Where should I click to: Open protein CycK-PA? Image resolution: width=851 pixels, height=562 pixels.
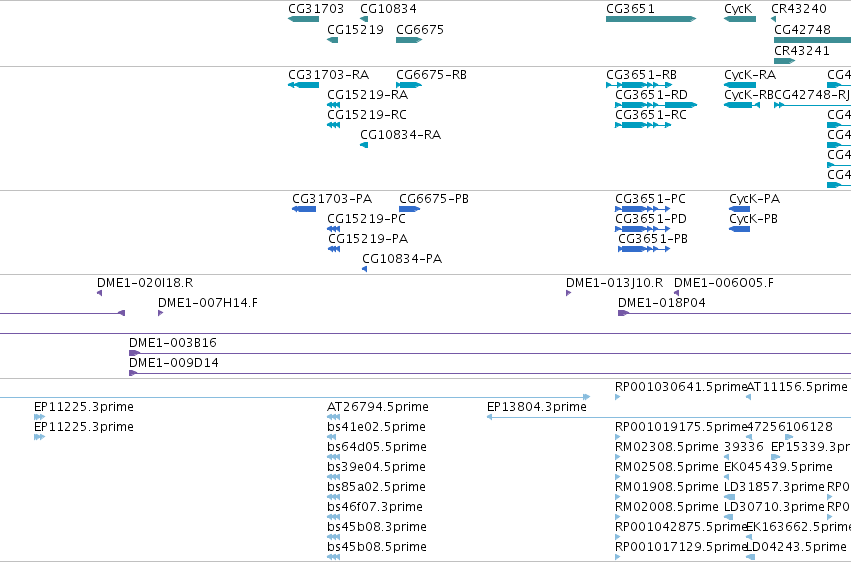pyautogui.click(x=754, y=199)
